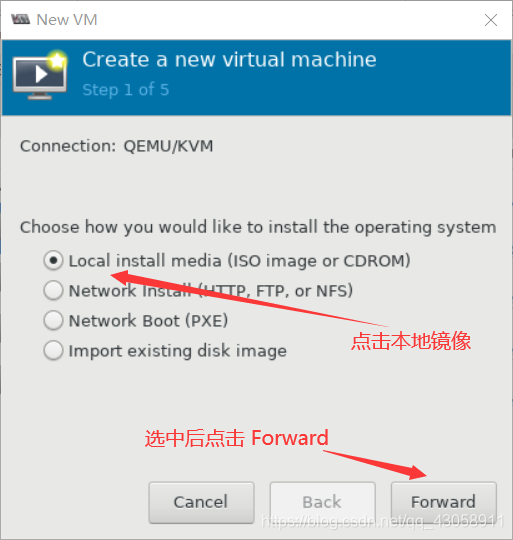
Task: Click the 'New VM' window title text
Action: pos(67,20)
